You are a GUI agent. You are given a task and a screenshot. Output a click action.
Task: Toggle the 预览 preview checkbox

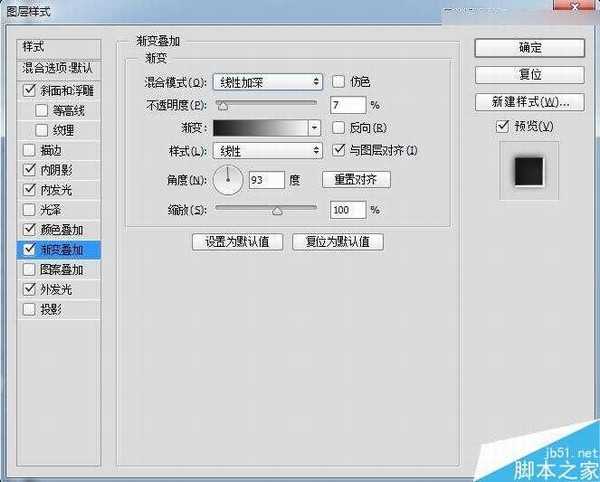coord(503,127)
